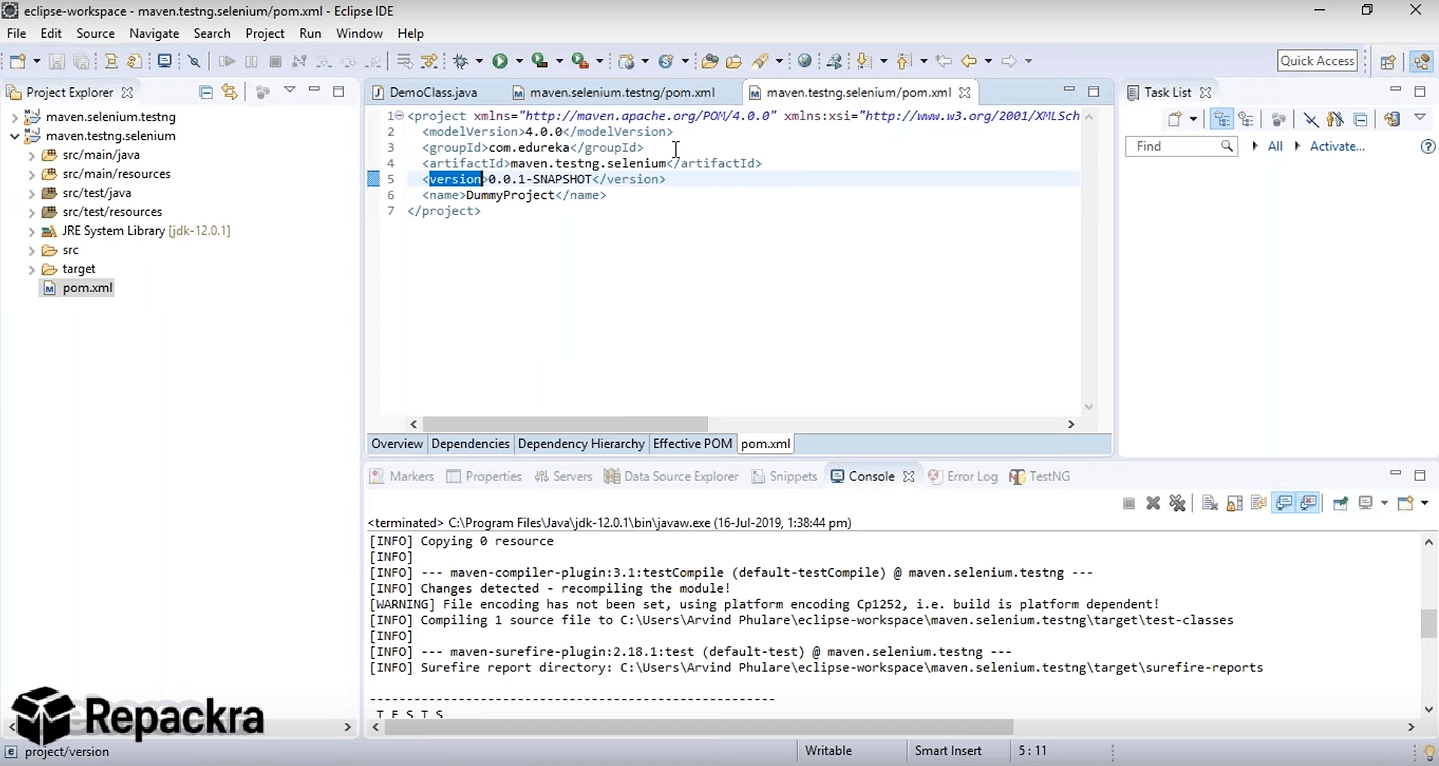1439x766 pixels.
Task: Toggle the Java perspective button
Action: (1421, 61)
